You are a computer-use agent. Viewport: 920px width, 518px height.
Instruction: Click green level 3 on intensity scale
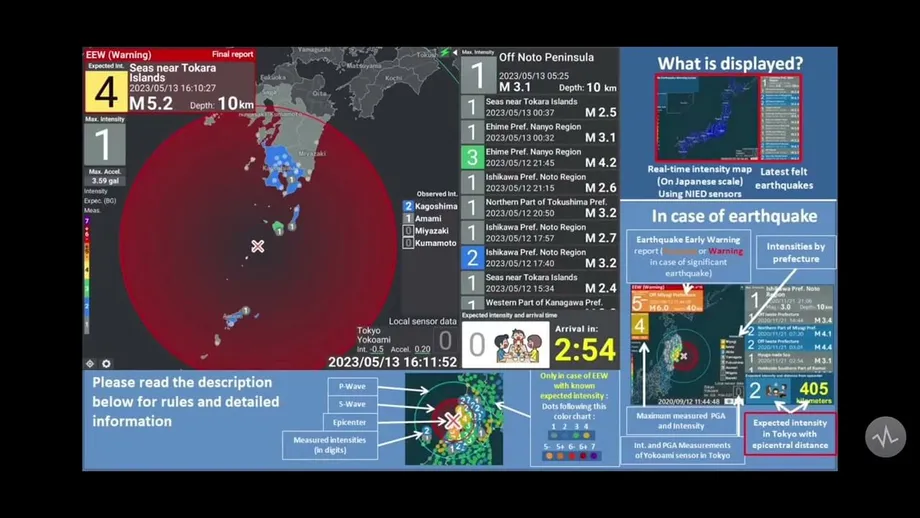[x=87, y=289]
